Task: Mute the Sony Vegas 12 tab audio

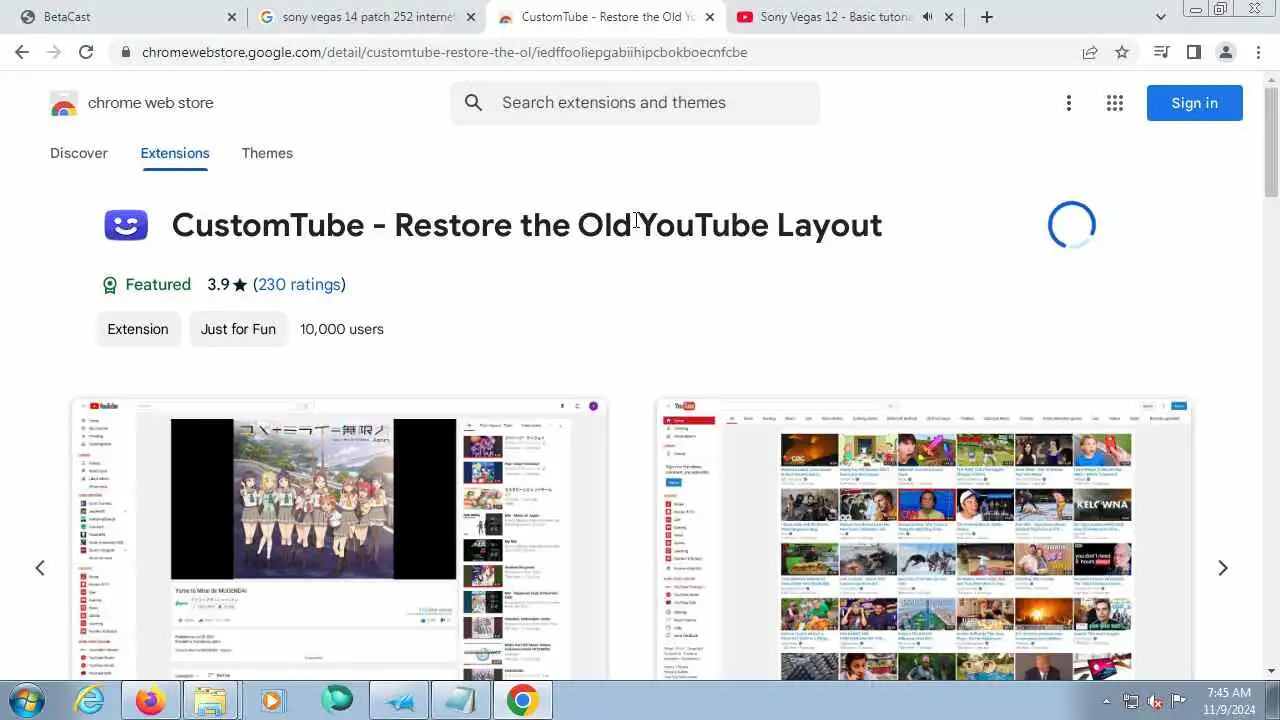Action: pos(927,17)
